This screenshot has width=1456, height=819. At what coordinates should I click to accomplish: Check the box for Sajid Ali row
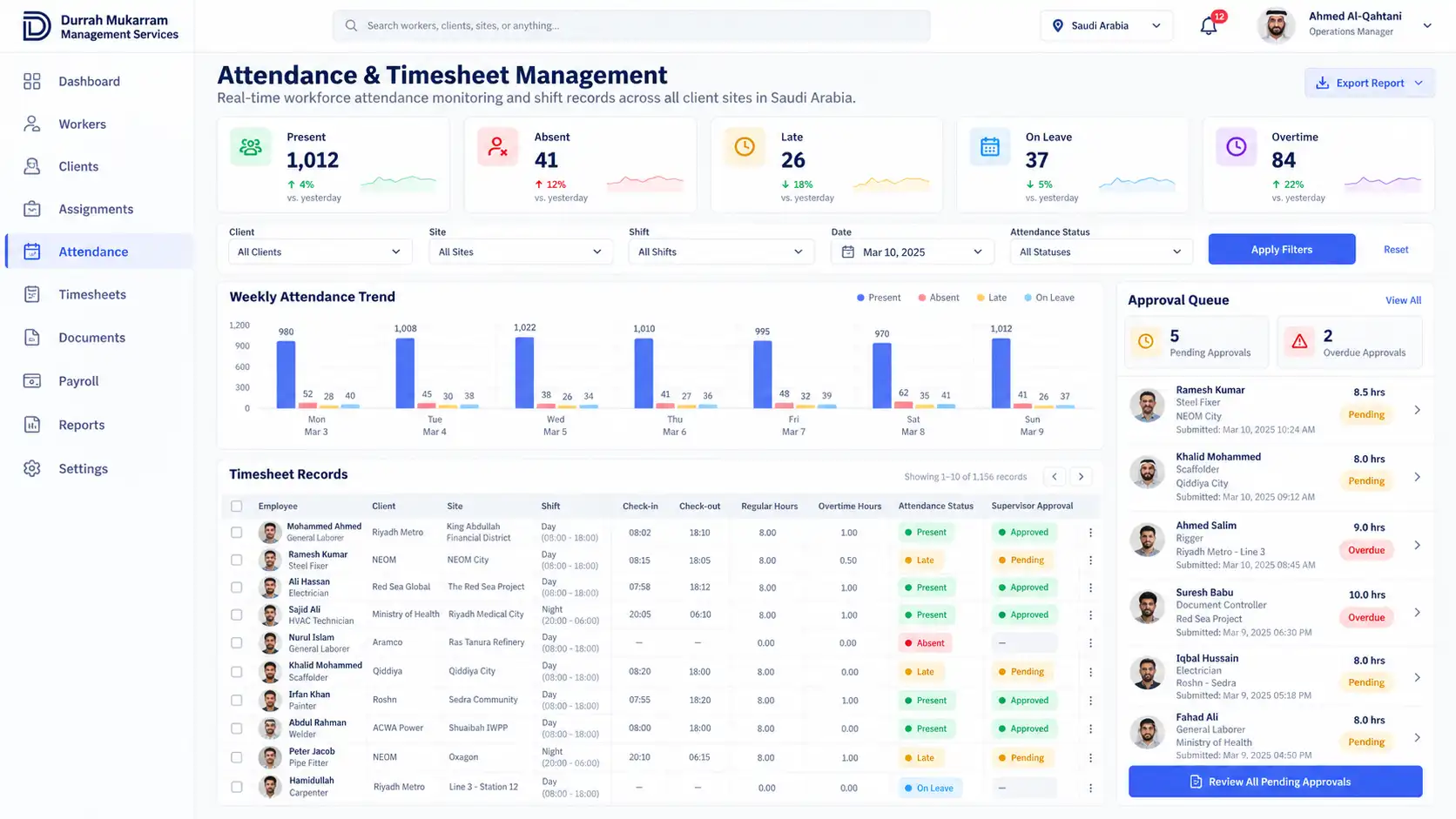[236, 614]
